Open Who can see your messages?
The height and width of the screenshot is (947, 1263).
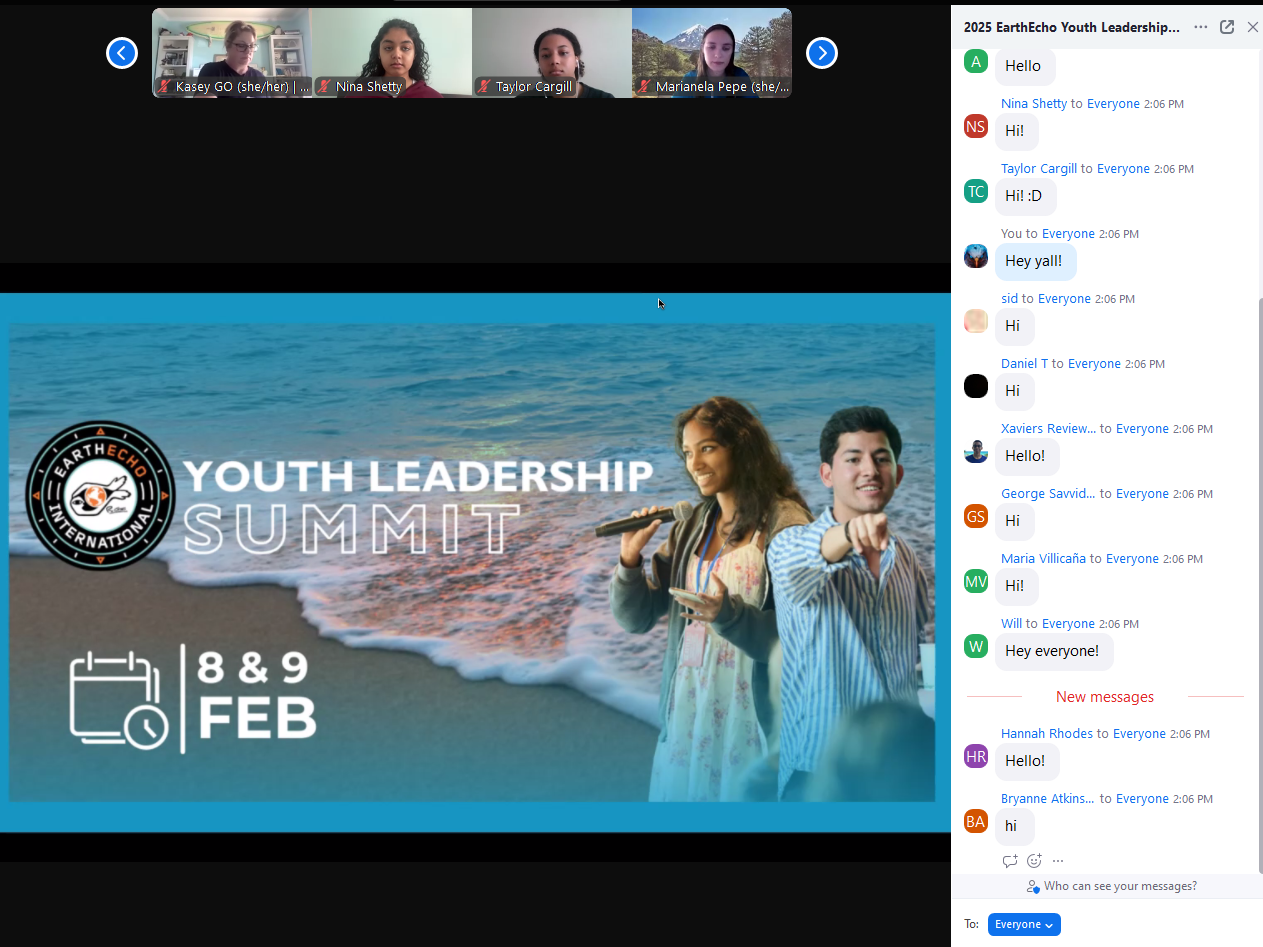coord(1120,886)
